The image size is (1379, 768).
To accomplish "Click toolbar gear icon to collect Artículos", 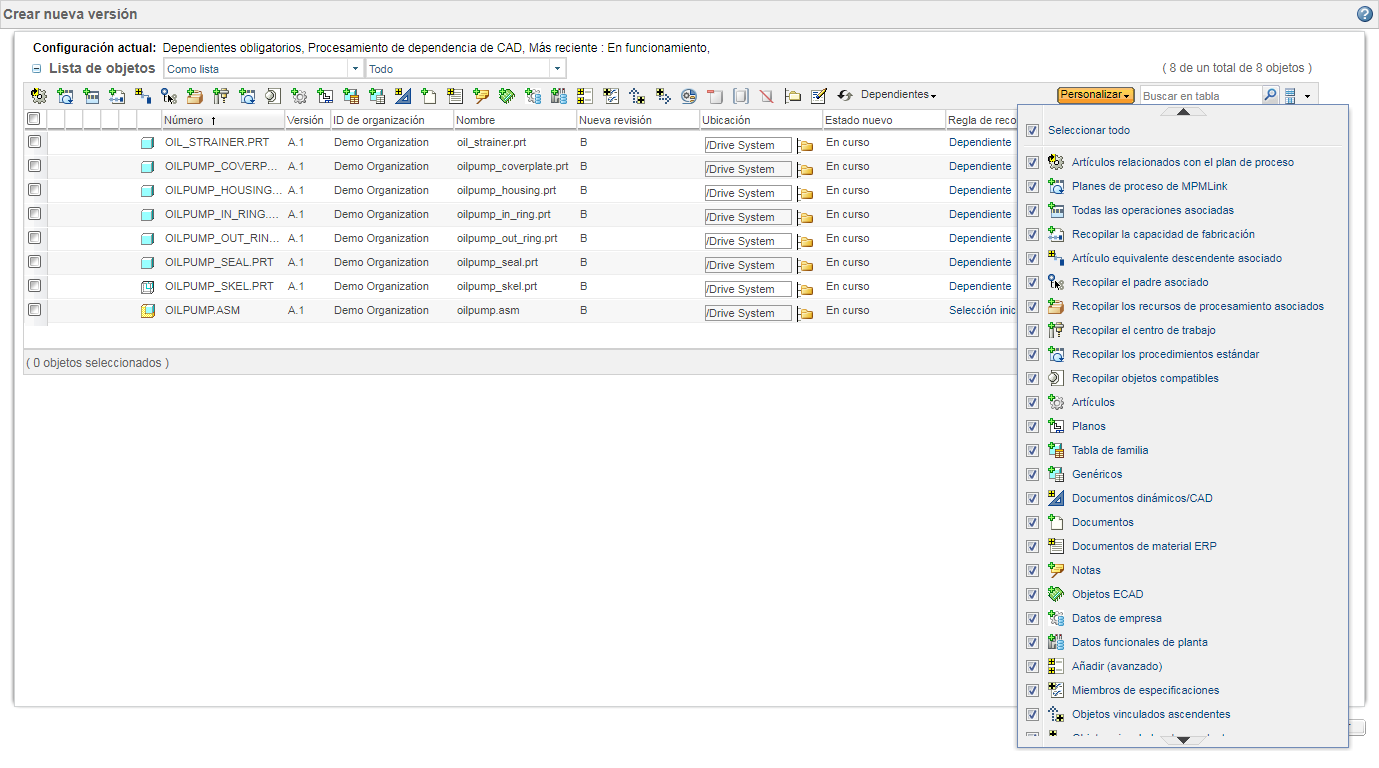I will pyautogui.click(x=299, y=96).
